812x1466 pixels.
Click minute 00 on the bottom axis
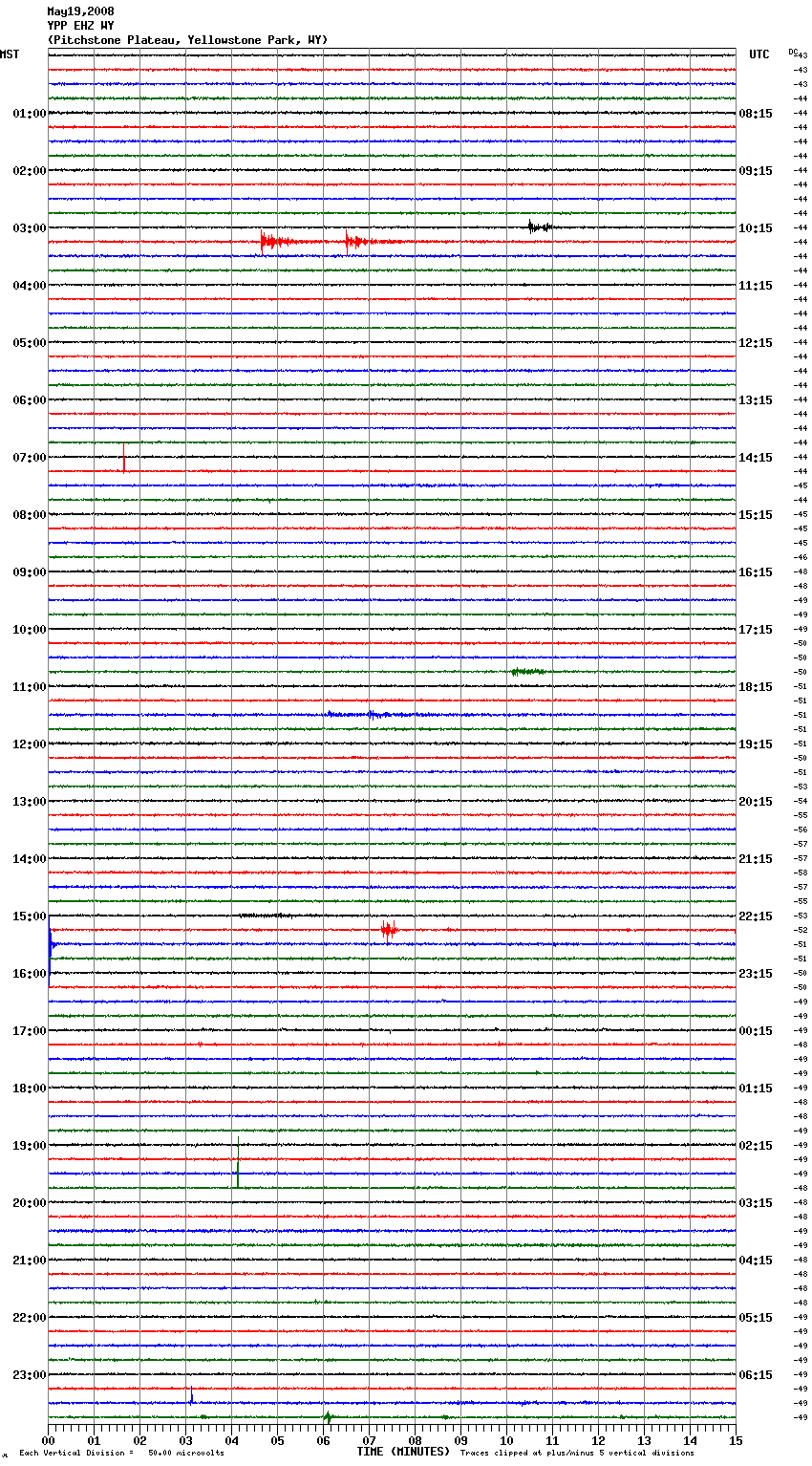click(48, 1440)
